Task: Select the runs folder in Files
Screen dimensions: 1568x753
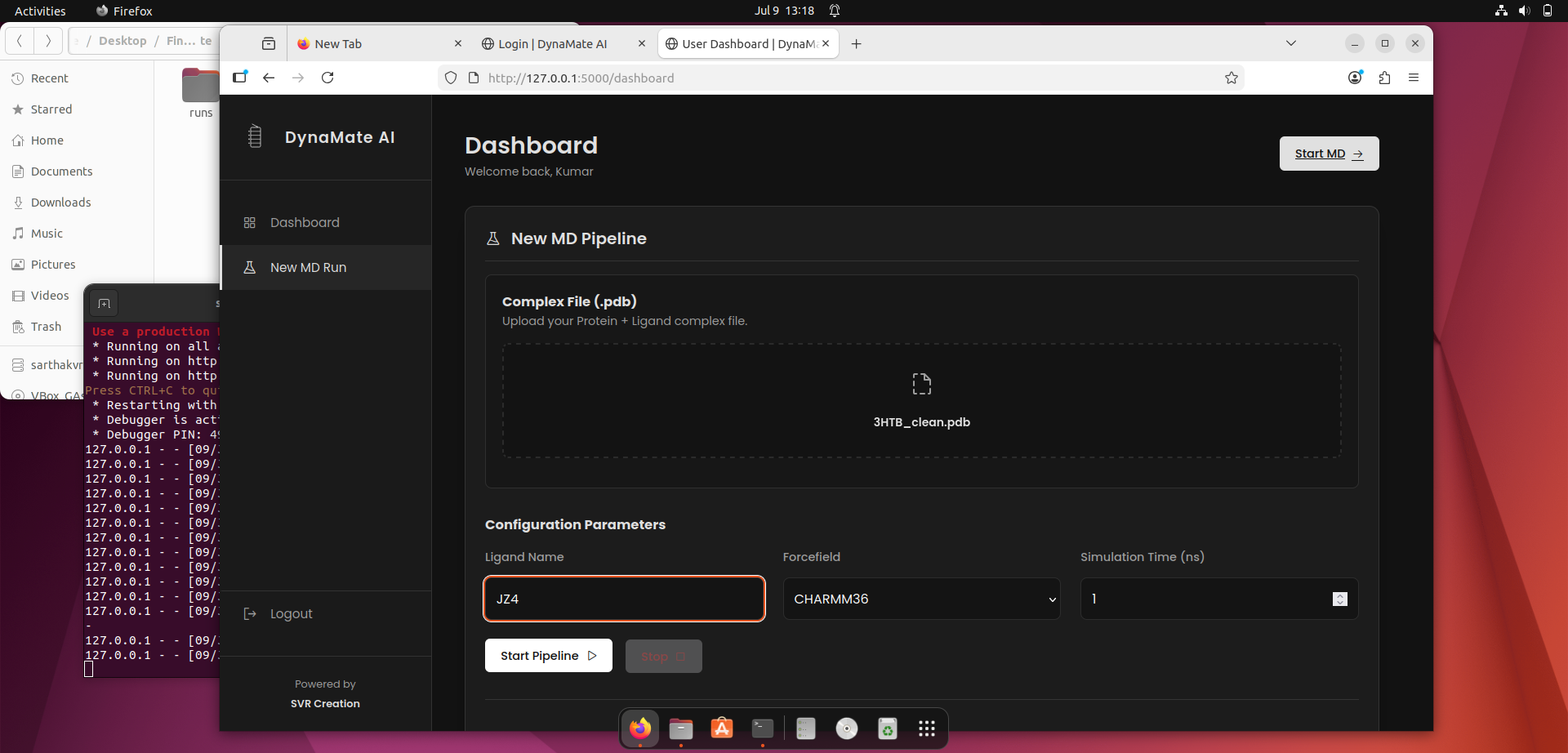Action: pyautogui.click(x=201, y=93)
